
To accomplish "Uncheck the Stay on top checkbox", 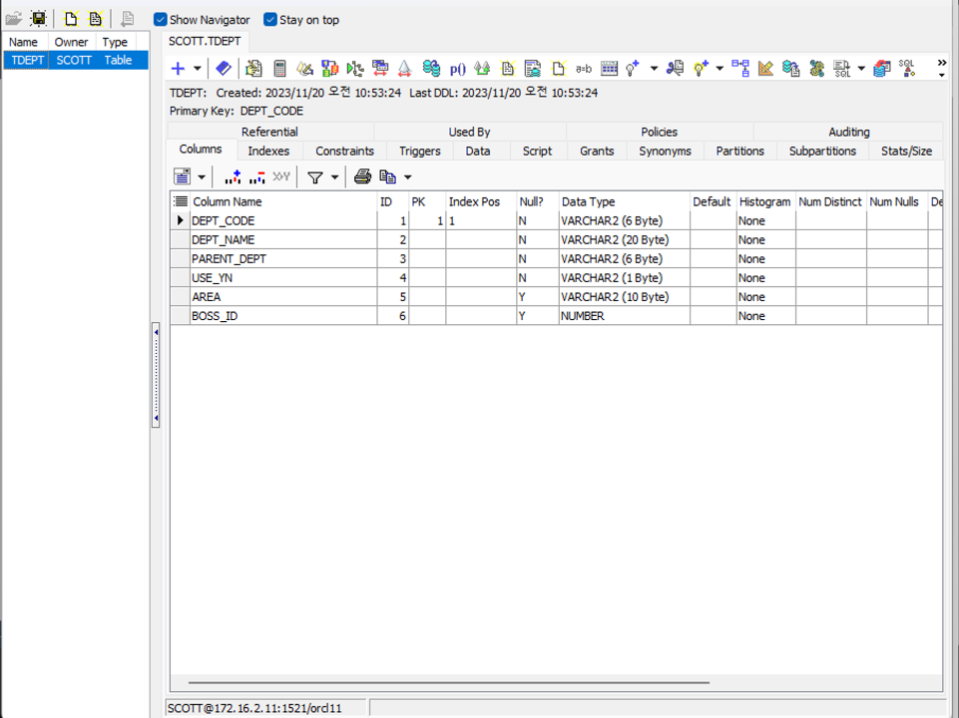I will coord(270,20).
